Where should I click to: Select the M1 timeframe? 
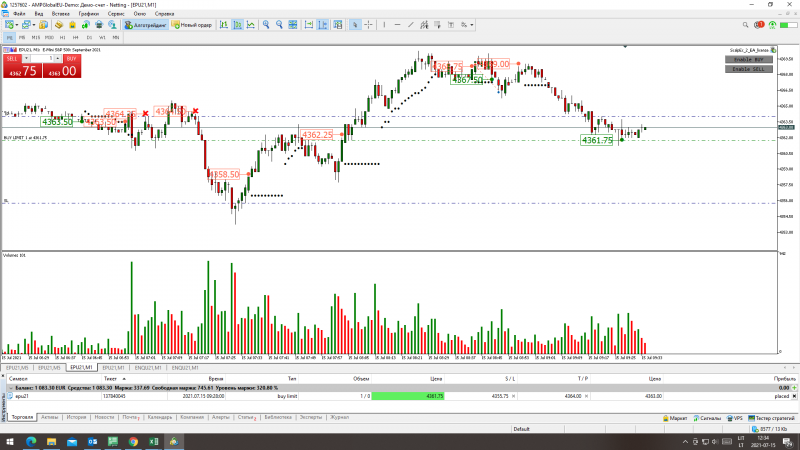[x=9, y=38]
